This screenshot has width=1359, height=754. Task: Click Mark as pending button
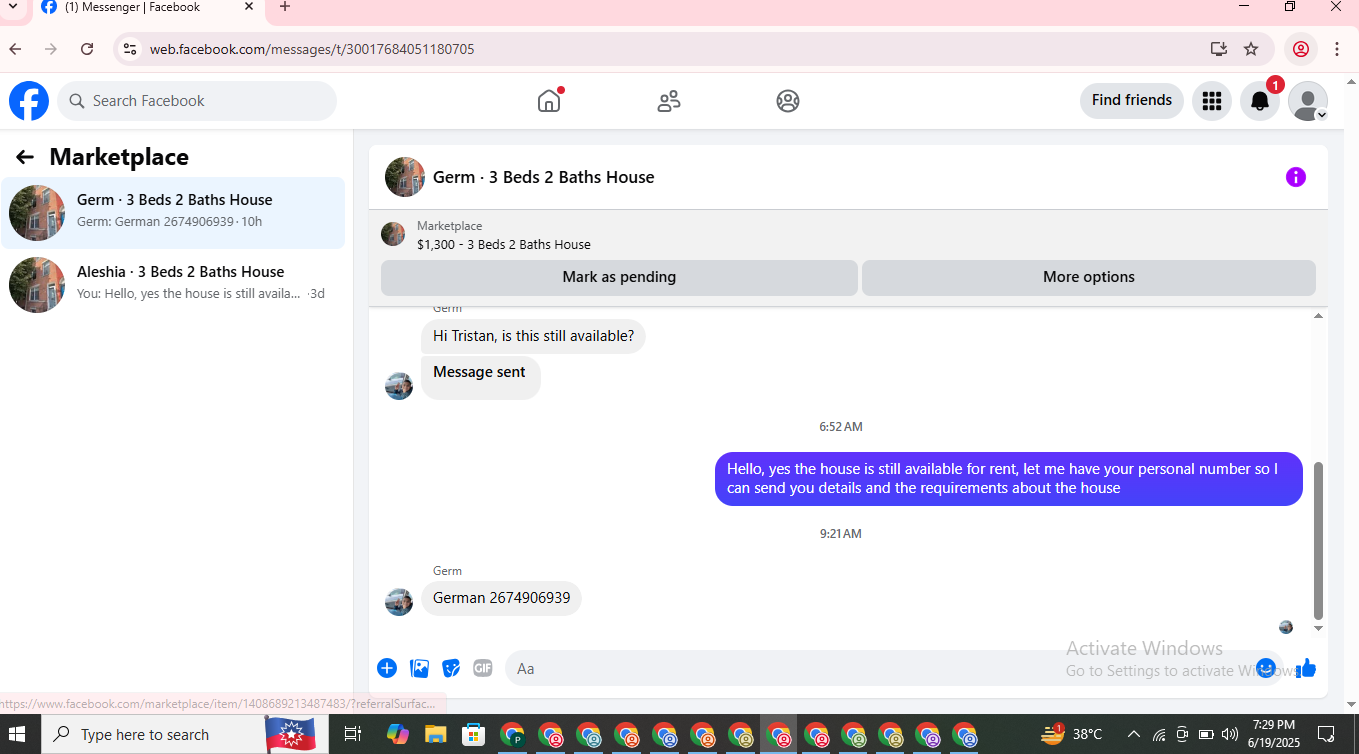coord(619,277)
